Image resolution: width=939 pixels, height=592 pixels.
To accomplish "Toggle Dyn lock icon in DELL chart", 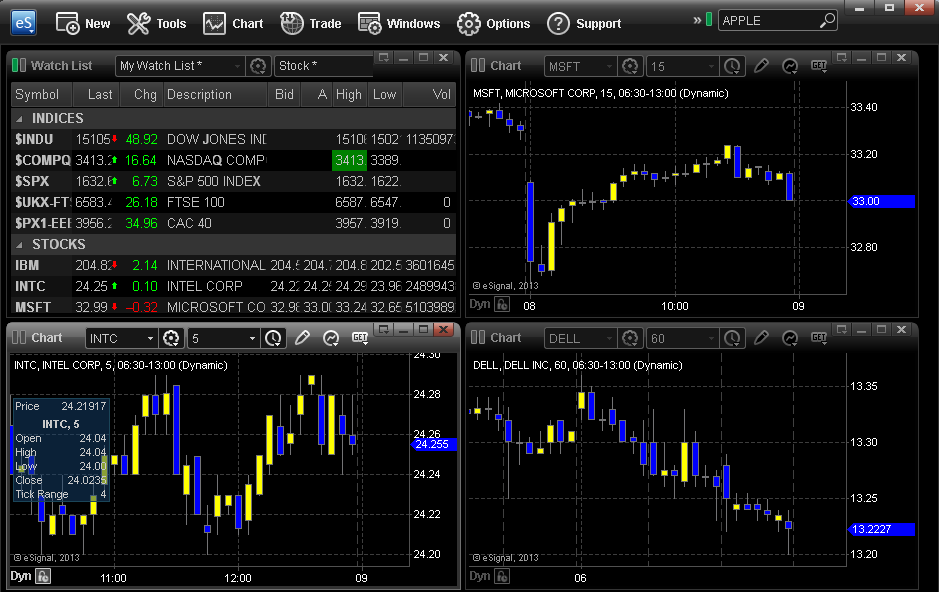I will pos(502,576).
